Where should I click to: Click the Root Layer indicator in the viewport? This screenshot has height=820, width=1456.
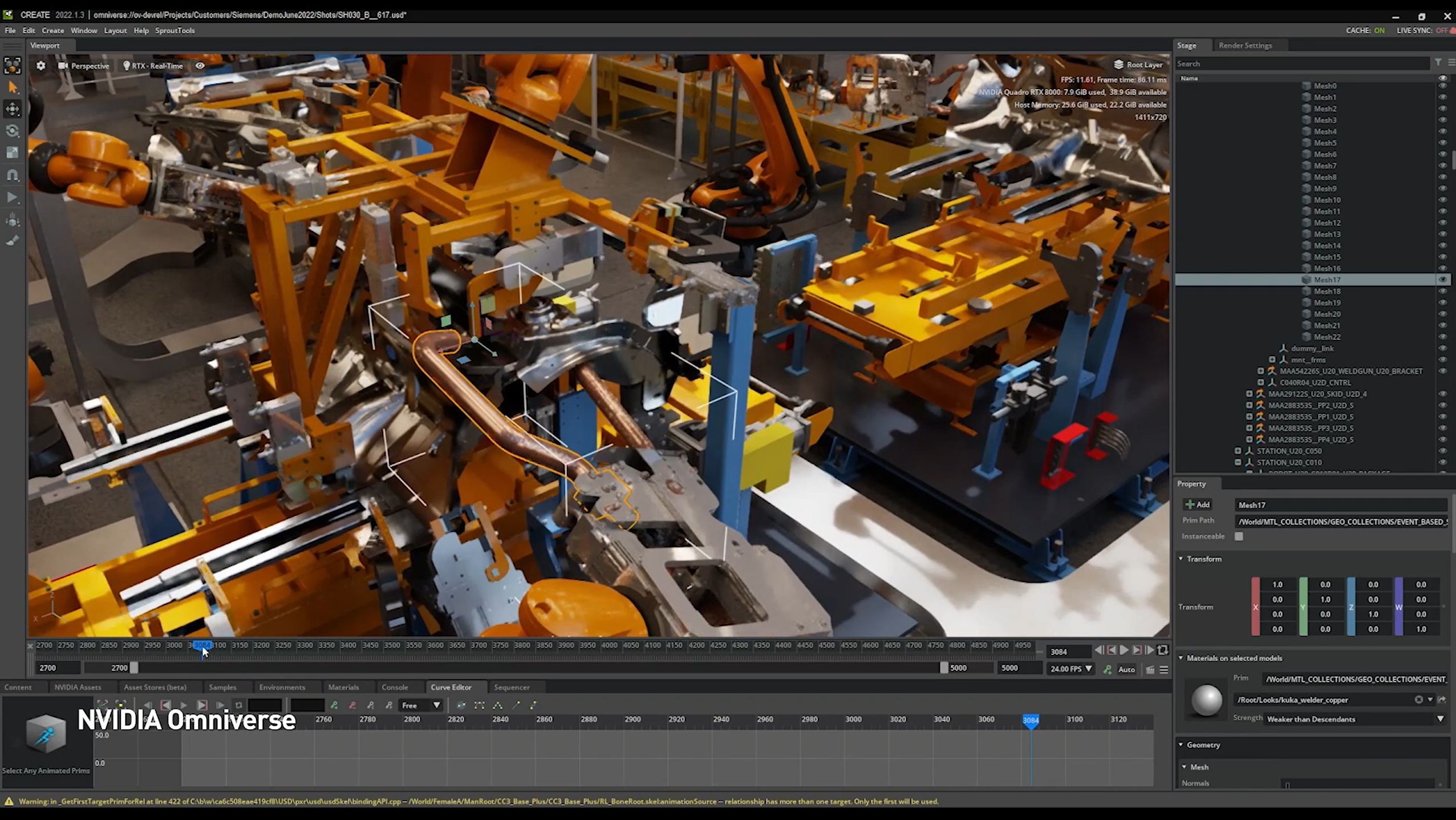[1138, 64]
